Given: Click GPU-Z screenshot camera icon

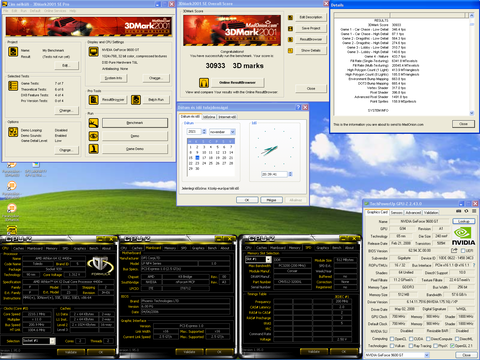Looking at the screenshot, I should 459,211.
